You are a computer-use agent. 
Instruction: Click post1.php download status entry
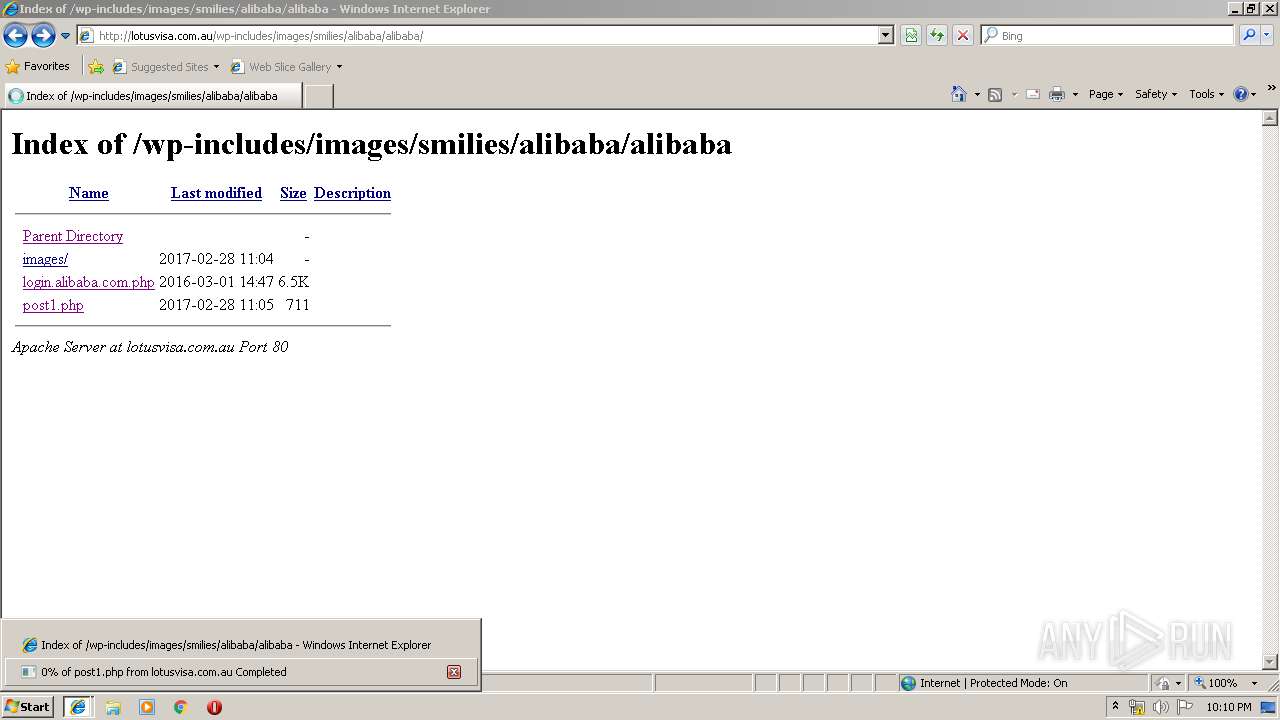240,672
